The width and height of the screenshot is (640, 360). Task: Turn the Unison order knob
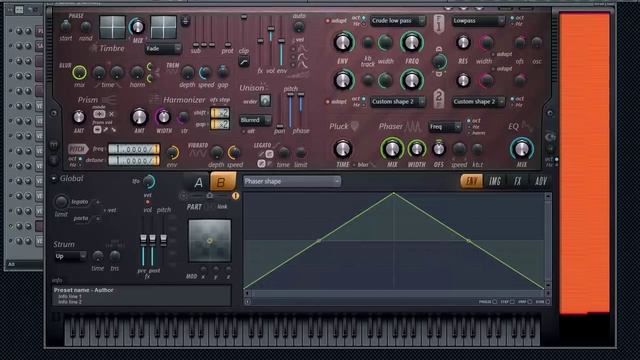pyautogui.click(x=265, y=100)
